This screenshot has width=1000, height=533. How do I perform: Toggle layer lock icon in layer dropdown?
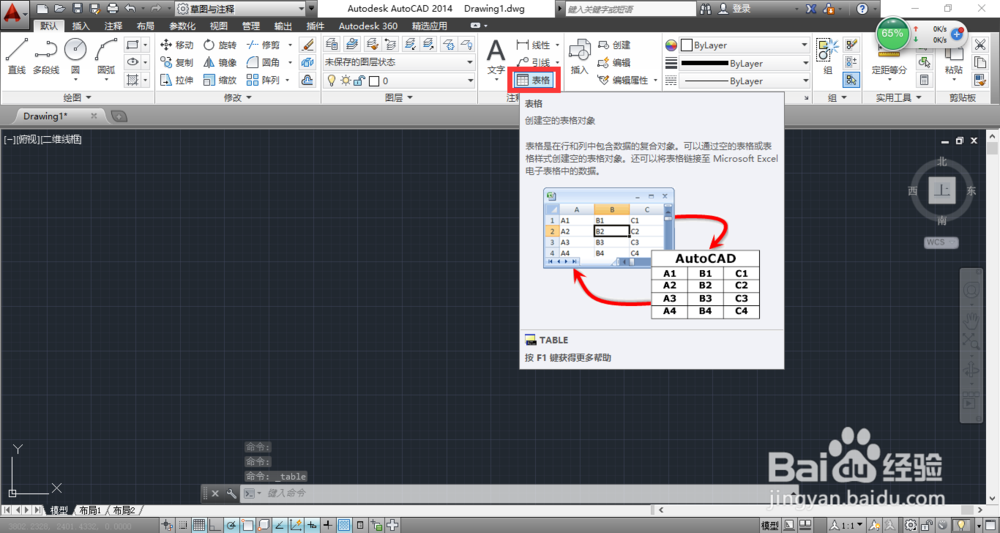(359, 80)
